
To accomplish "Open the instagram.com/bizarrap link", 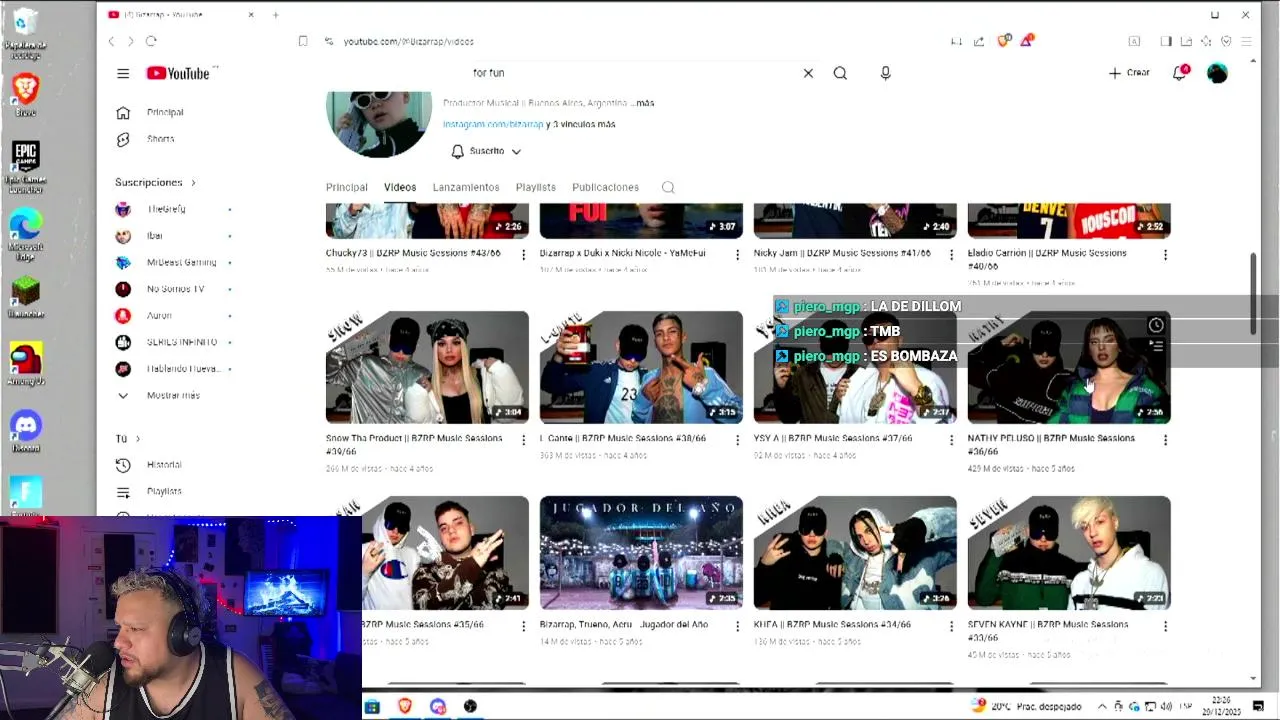I will (x=493, y=124).
